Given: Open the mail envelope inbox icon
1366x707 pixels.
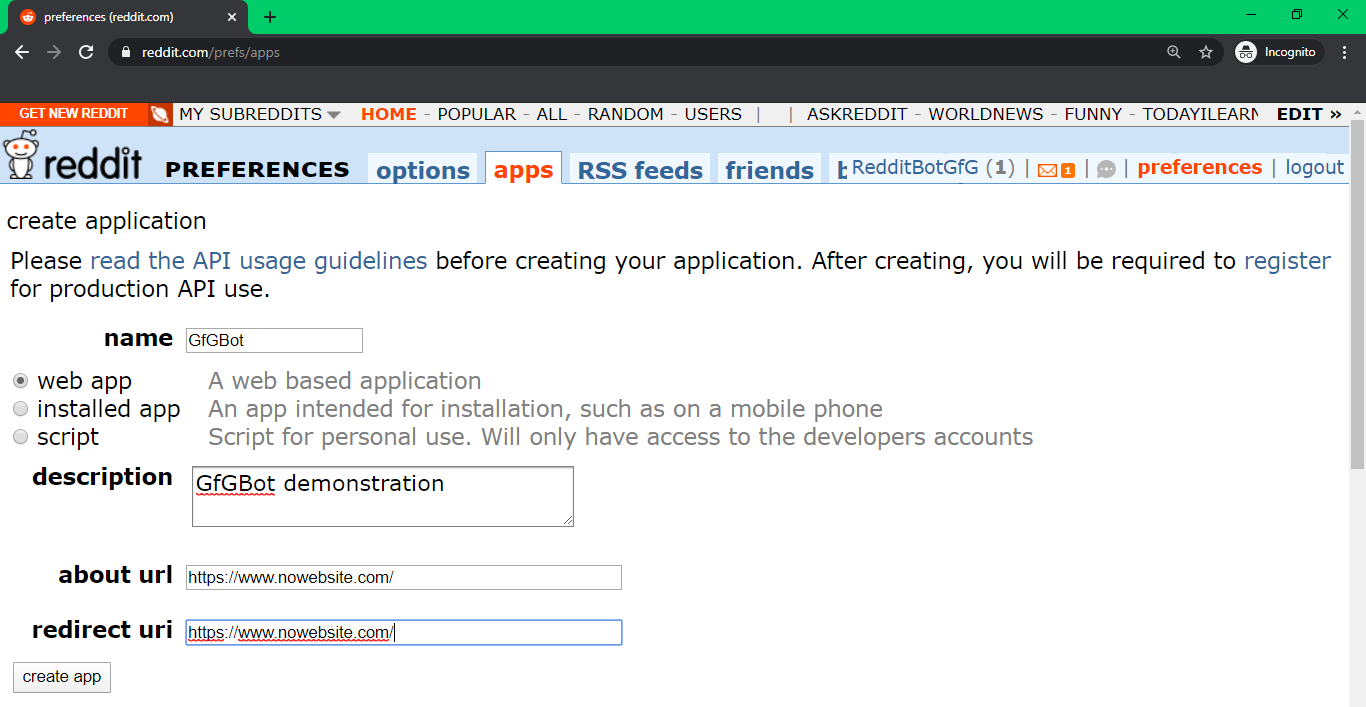Looking at the screenshot, I should [1048, 170].
